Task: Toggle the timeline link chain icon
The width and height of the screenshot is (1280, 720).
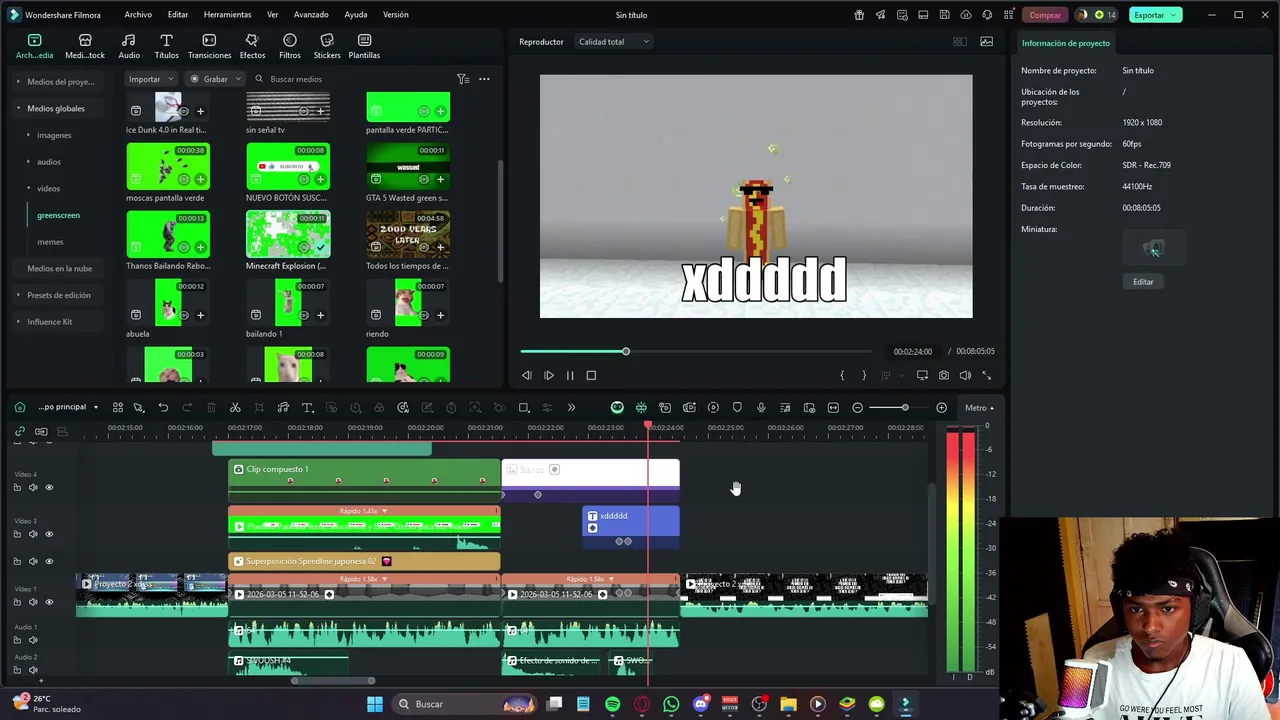Action: pos(19,431)
